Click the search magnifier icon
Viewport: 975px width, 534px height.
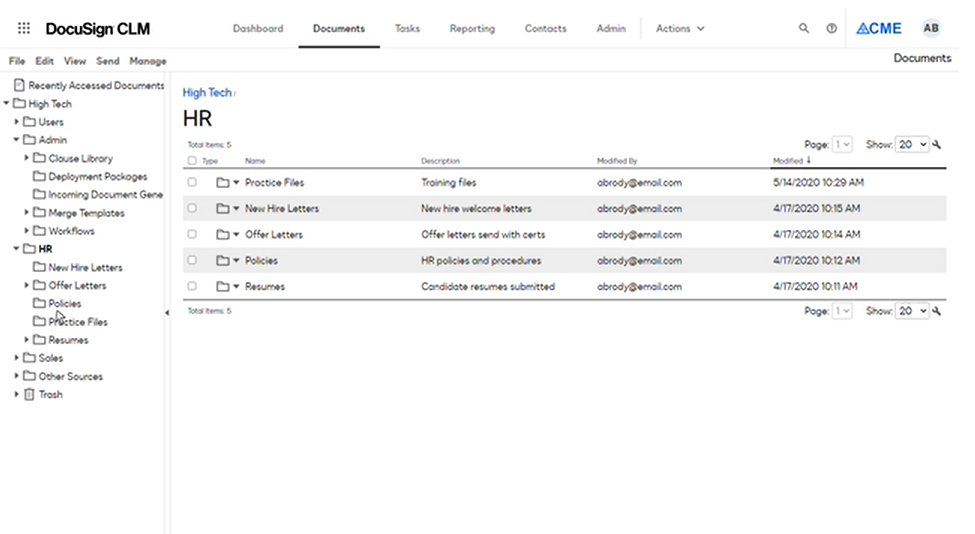804,29
